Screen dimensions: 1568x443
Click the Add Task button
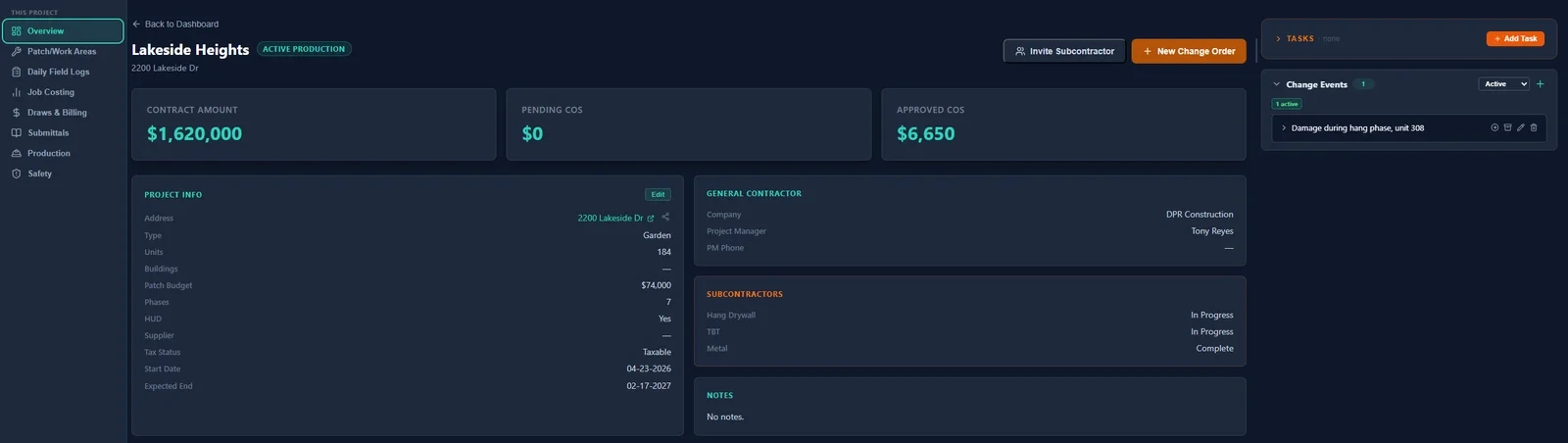[1515, 38]
